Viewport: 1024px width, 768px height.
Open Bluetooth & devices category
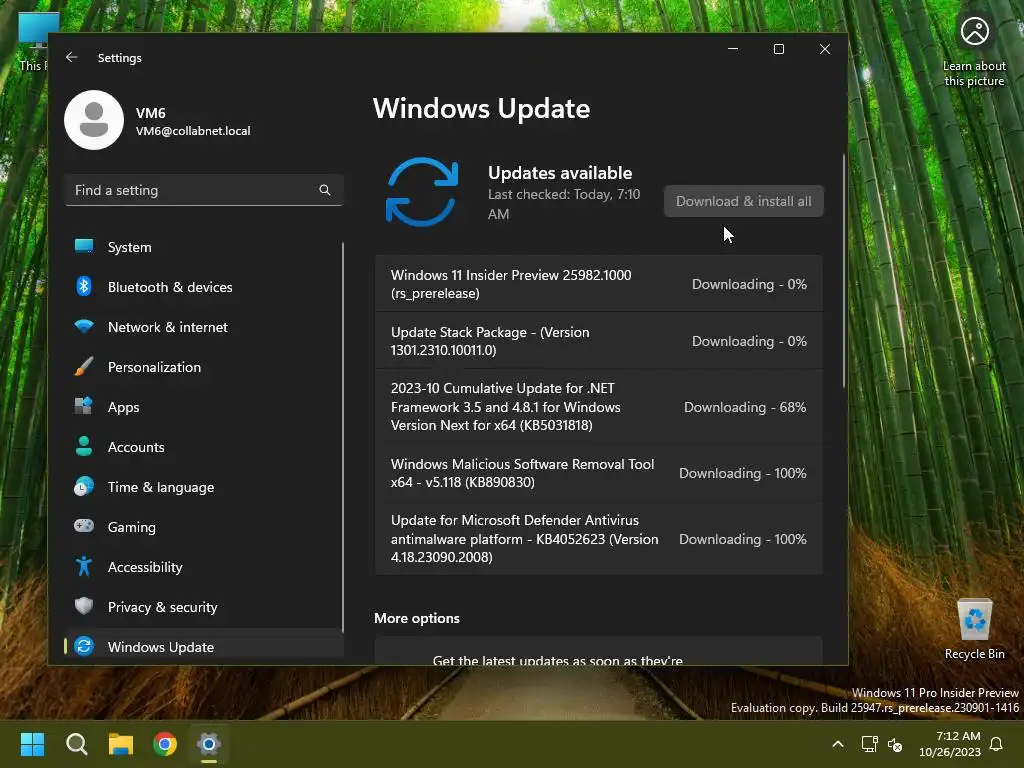(x=204, y=287)
